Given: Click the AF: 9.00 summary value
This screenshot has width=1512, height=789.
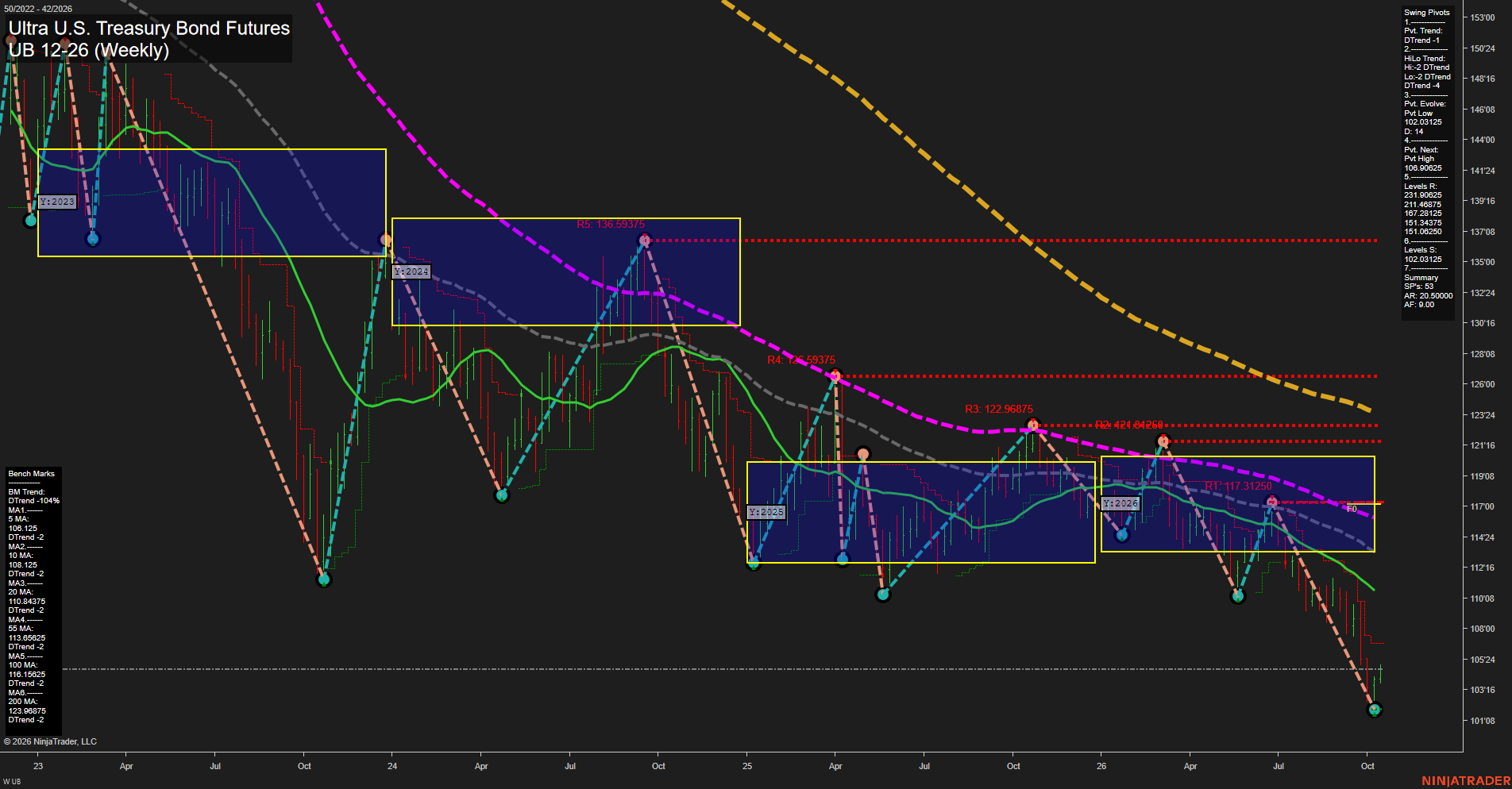Looking at the screenshot, I should click(x=1419, y=305).
